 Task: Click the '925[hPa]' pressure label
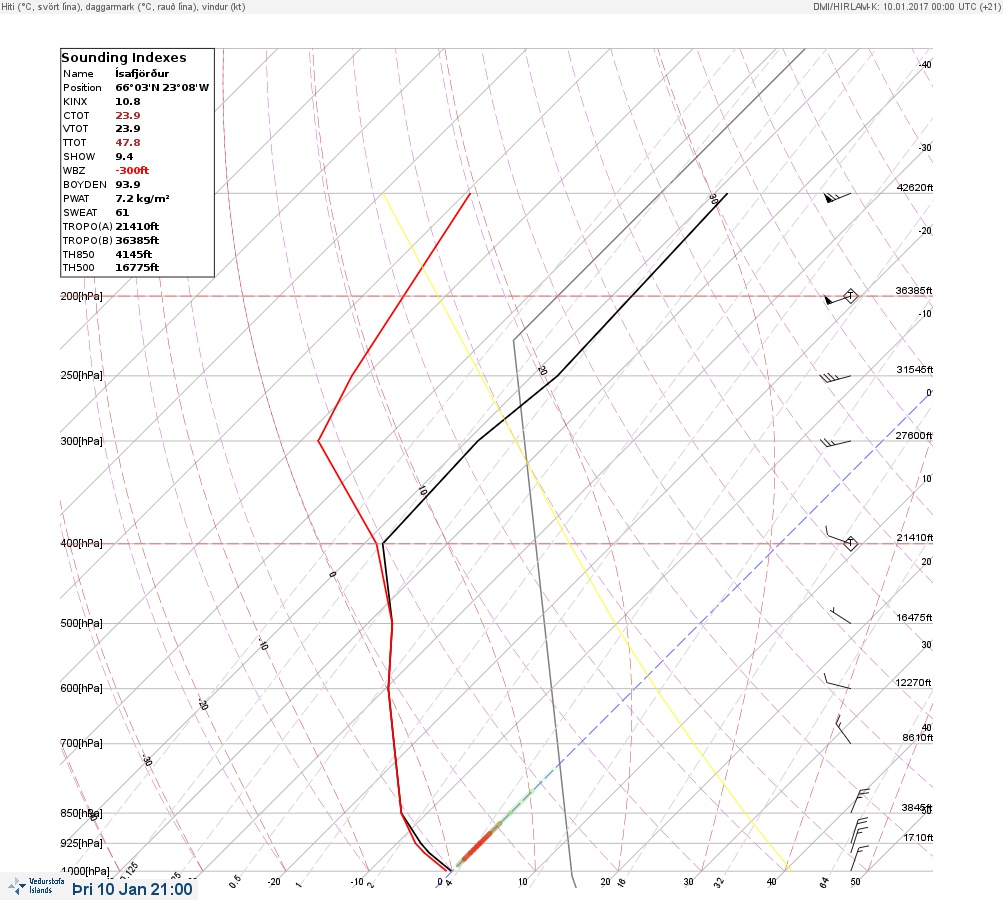click(81, 843)
